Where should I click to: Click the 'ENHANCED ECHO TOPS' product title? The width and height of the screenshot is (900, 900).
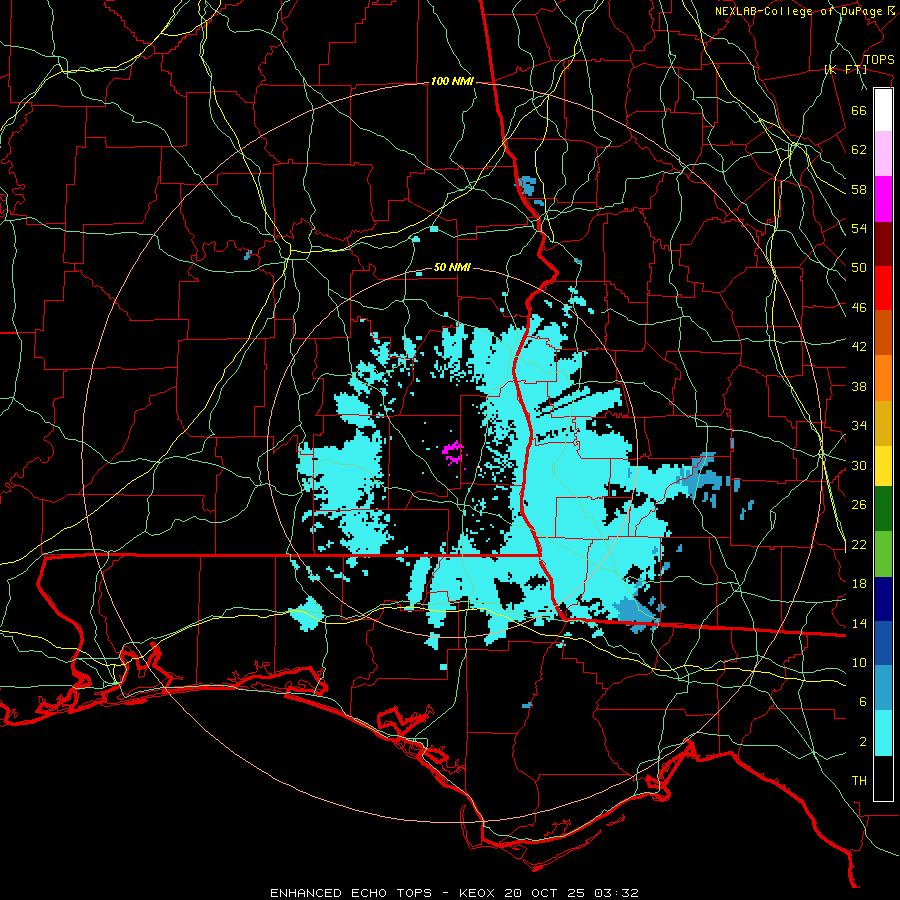point(351,893)
